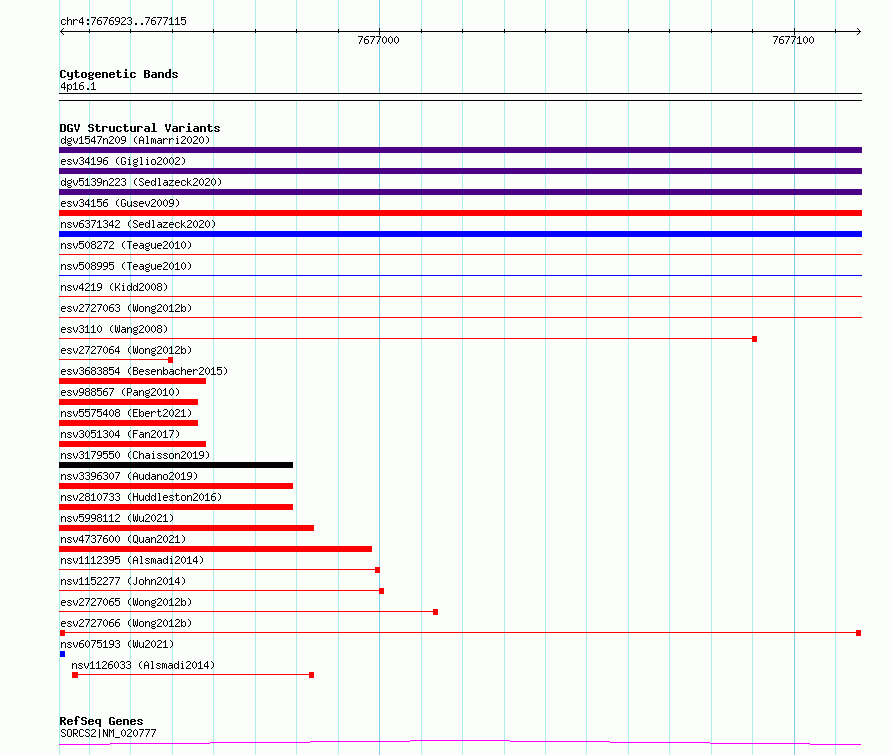The height and width of the screenshot is (755, 890).
Task: Open the SORCS2|NM_020777 gene label
Action: [x=108, y=733]
